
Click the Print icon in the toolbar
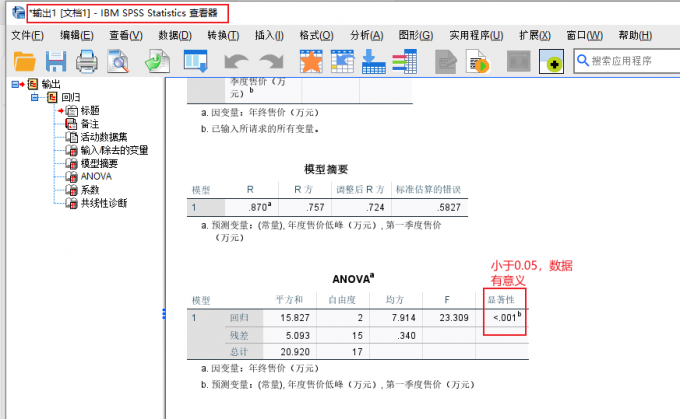86,62
